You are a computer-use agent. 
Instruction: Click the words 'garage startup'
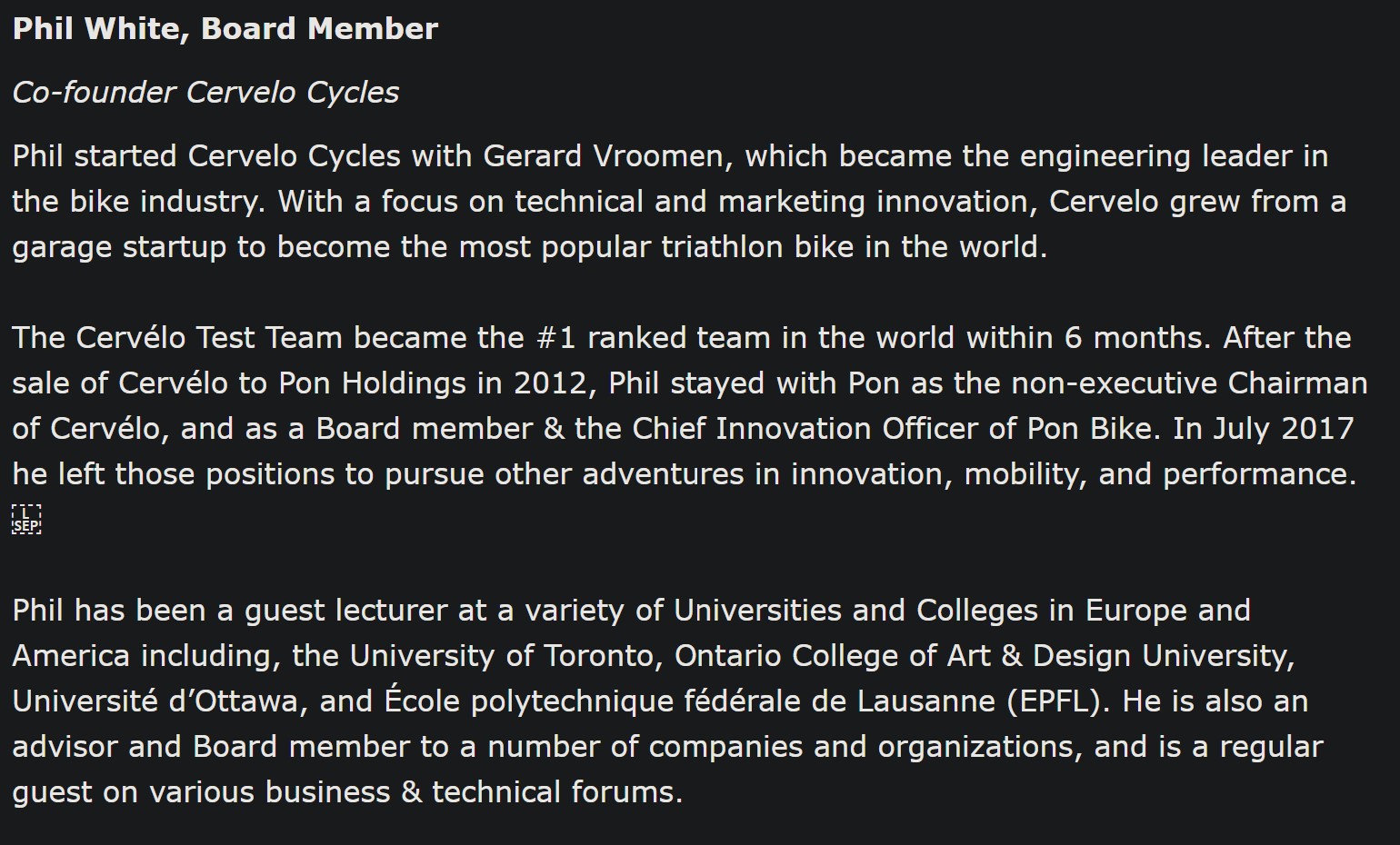click(x=119, y=247)
